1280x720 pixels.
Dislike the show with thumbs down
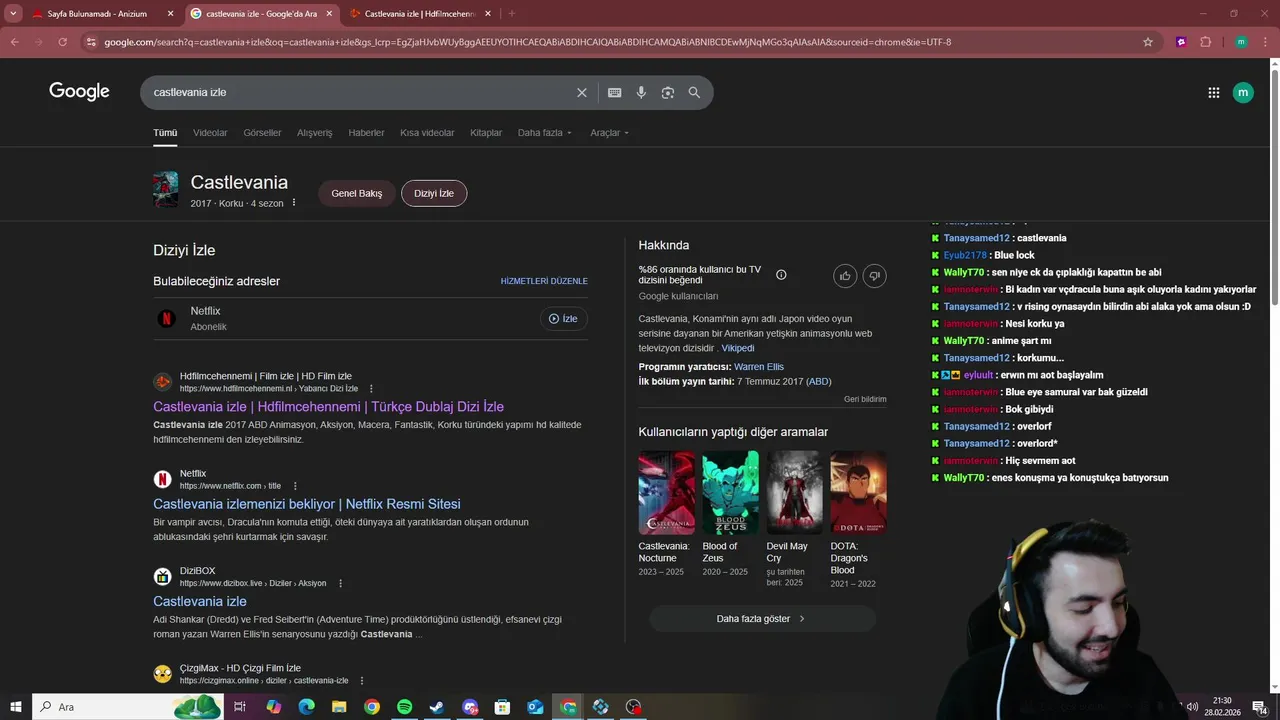click(875, 276)
